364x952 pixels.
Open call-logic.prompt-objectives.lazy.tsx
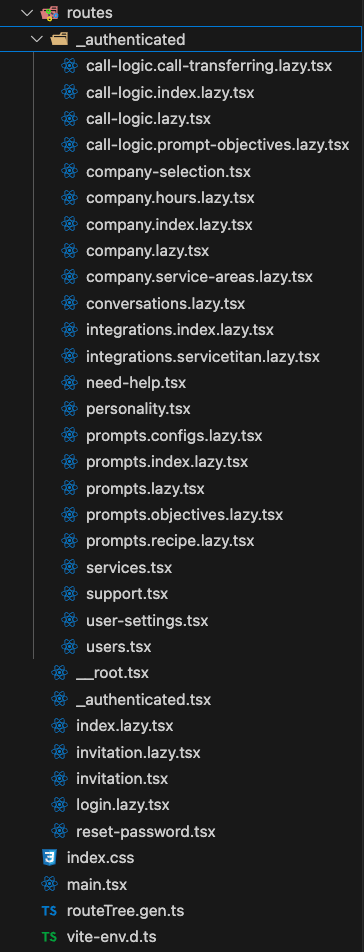tap(218, 145)
